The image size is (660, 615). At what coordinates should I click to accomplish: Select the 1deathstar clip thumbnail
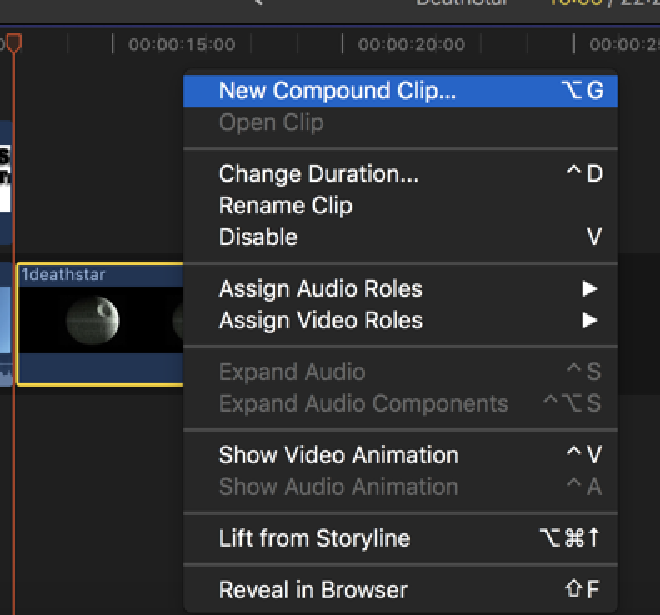click(x=93, y=322)
